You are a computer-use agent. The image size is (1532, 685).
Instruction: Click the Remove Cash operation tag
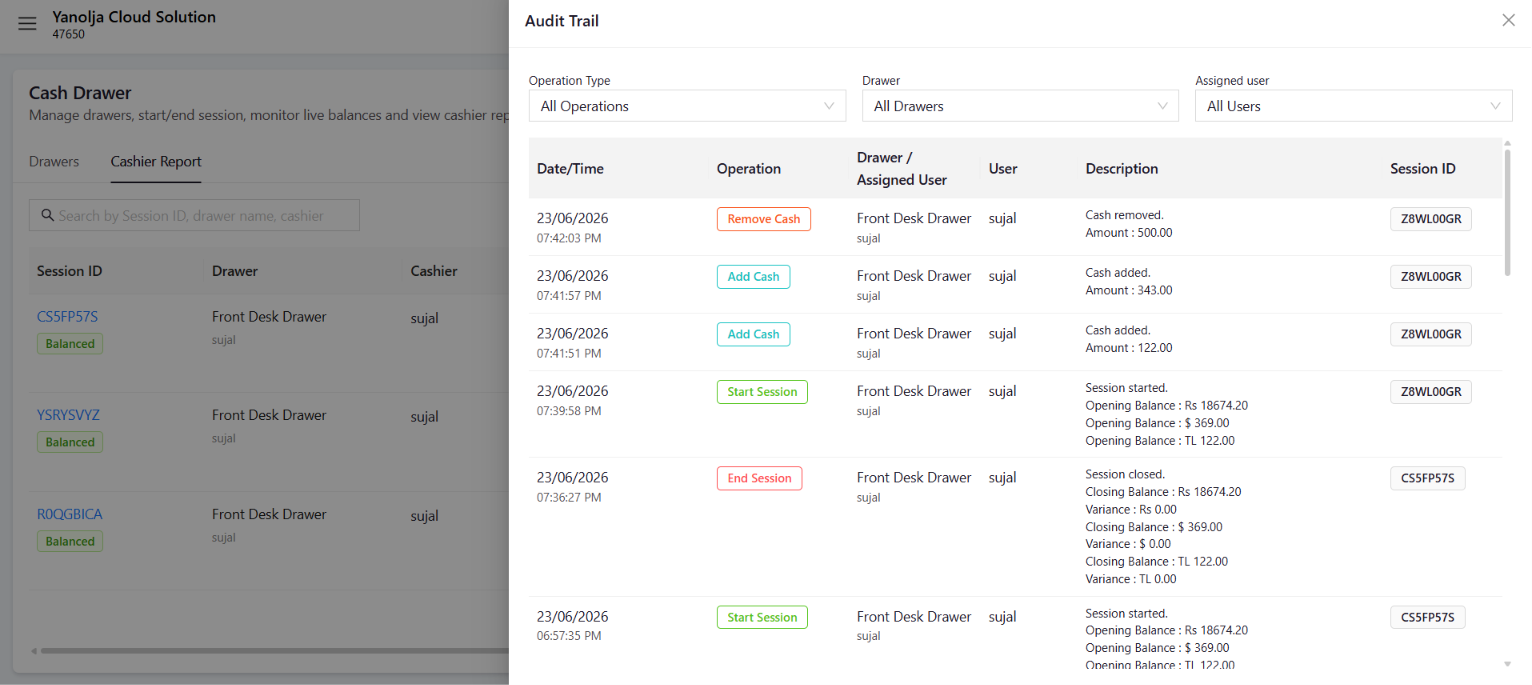tap(763, 219)
